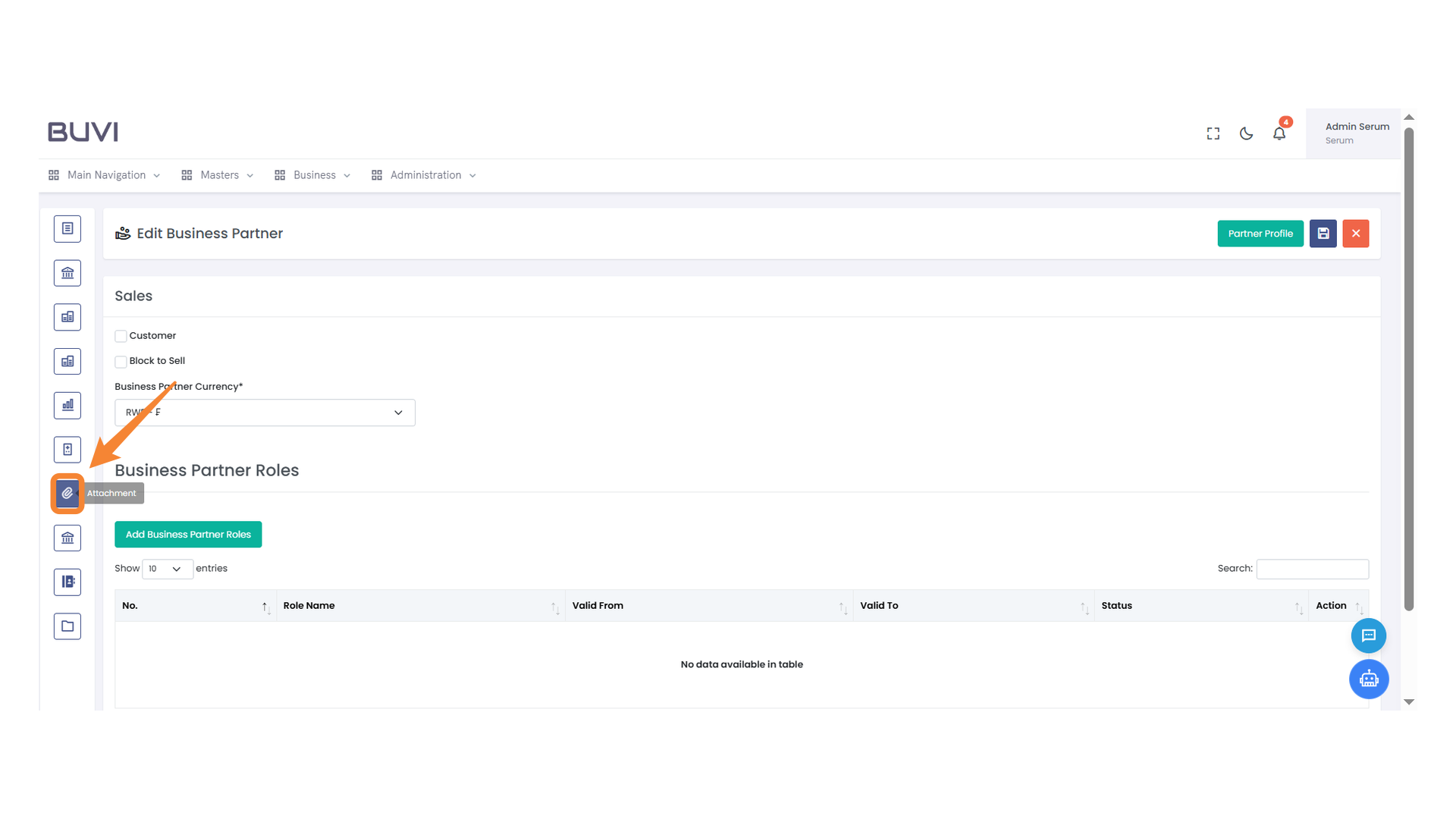
Task: Open the Attachment sidebar icon
Action: point(67,494)
